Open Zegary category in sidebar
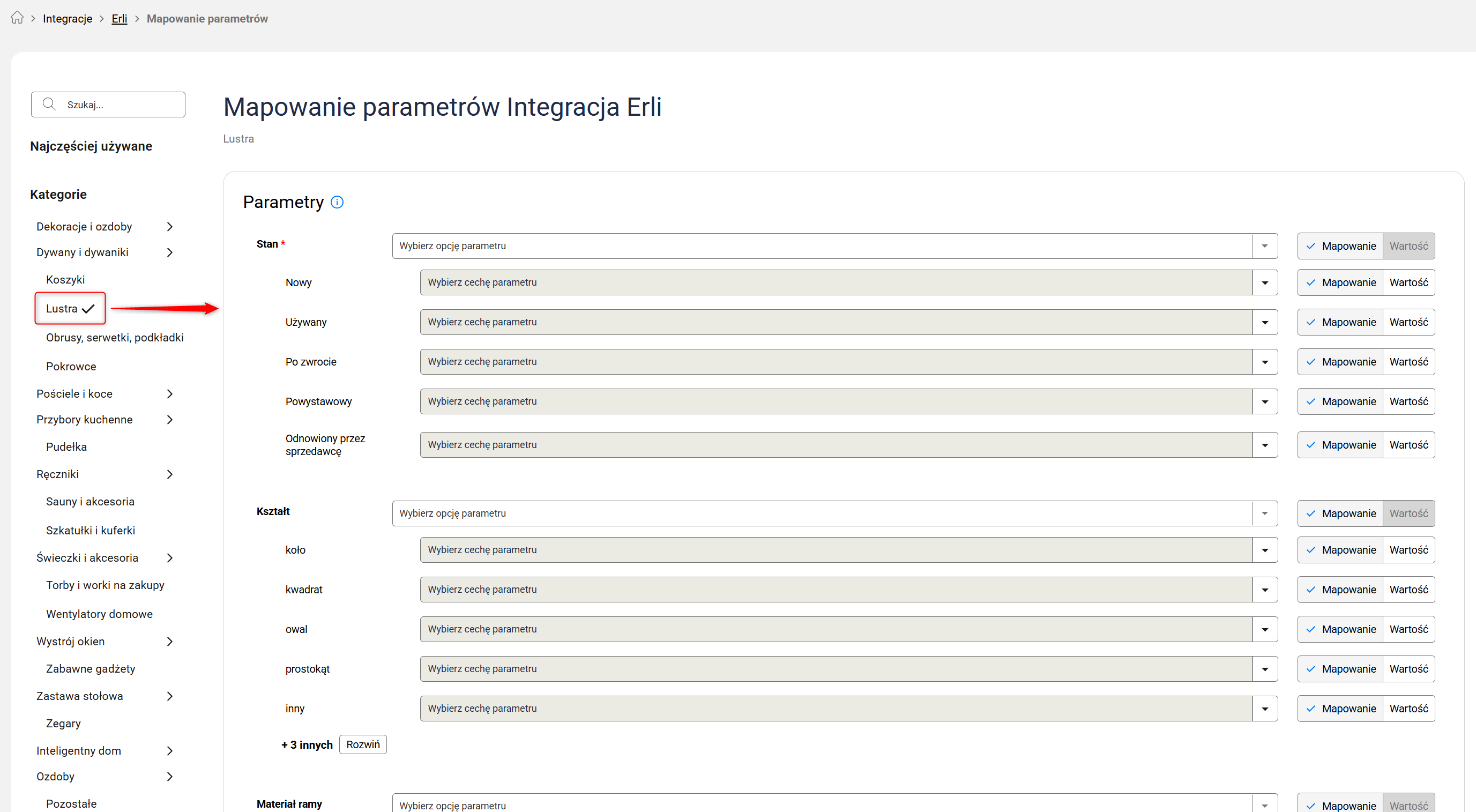Image resolution: width=1476 pixels, height=812 pixels. 64,724
